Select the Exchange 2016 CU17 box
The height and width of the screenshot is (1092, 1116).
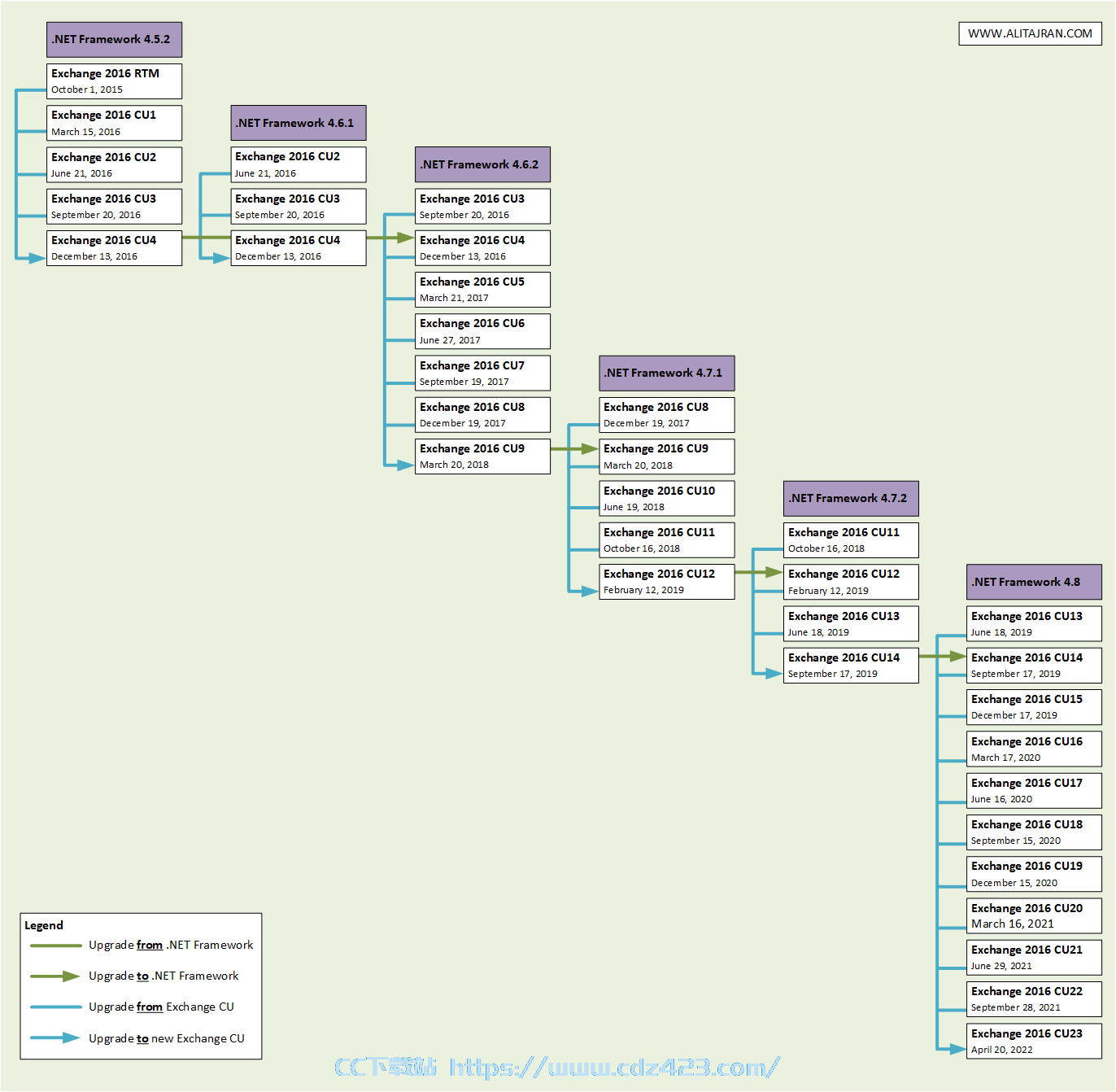(1034, 790)
